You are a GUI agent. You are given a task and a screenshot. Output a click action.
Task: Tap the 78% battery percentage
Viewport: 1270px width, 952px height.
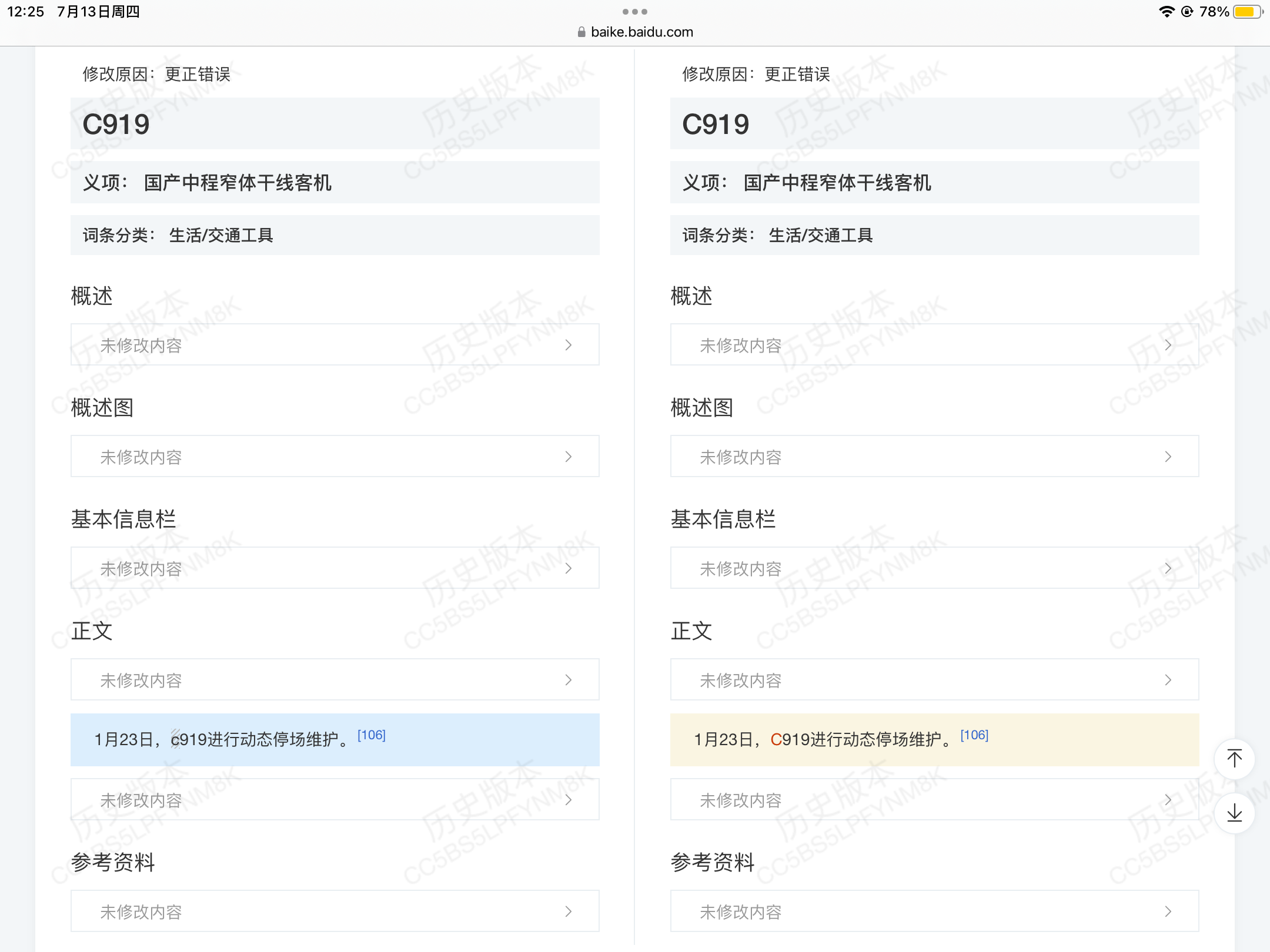(x=1214, y=12)
